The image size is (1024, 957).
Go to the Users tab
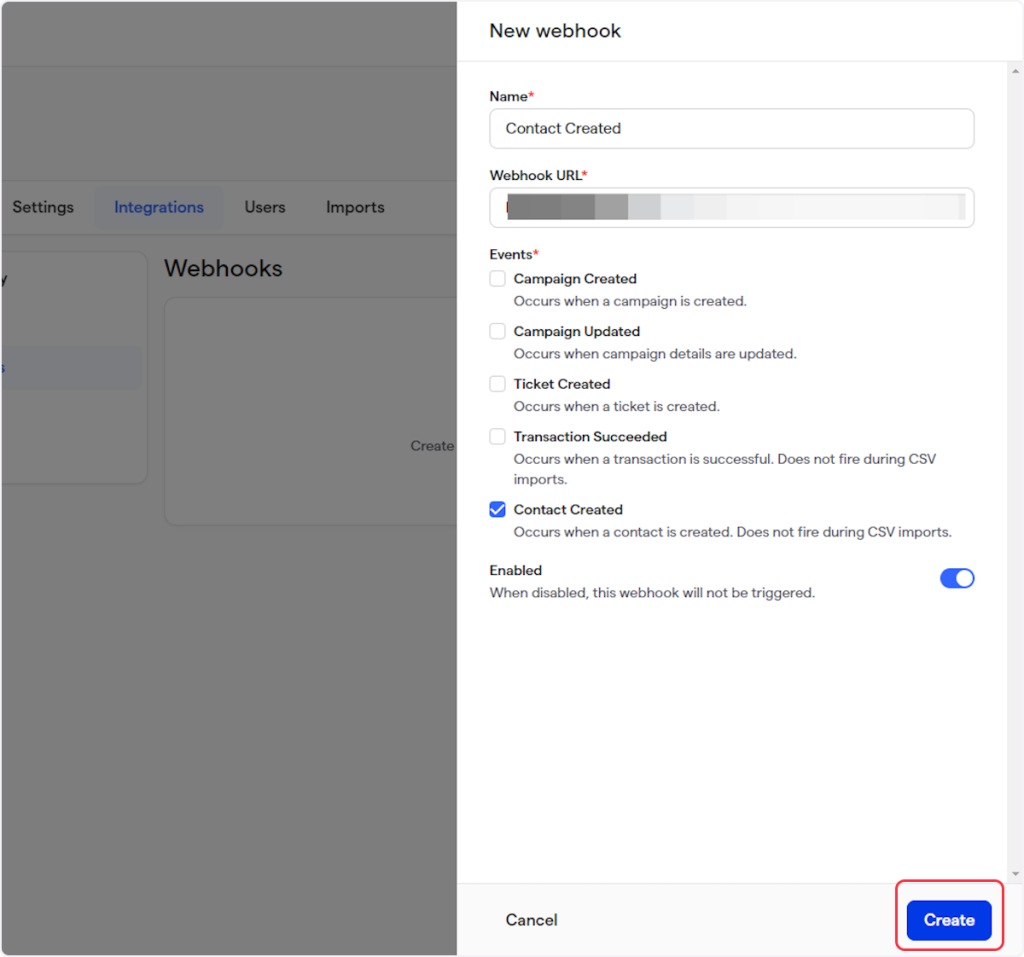[x=265, y=207]
